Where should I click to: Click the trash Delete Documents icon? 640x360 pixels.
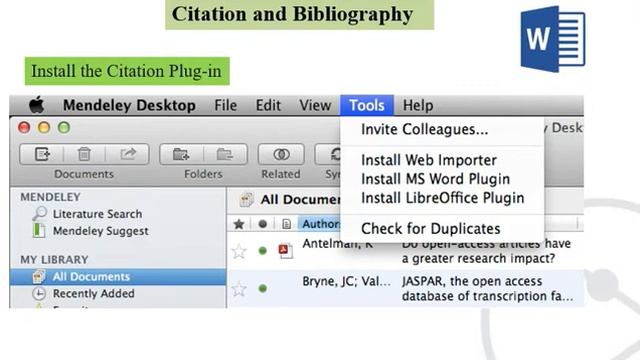(84, 154)
